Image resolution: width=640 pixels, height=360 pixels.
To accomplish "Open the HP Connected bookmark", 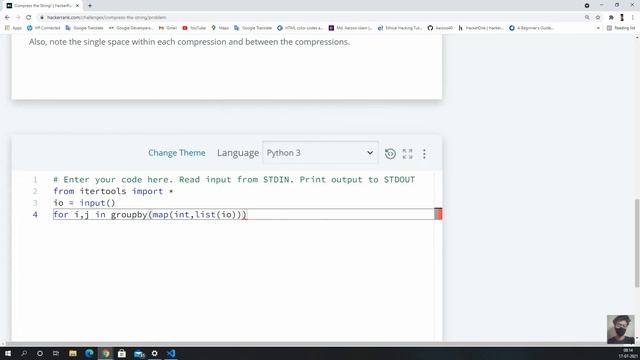I will [43, 28].
